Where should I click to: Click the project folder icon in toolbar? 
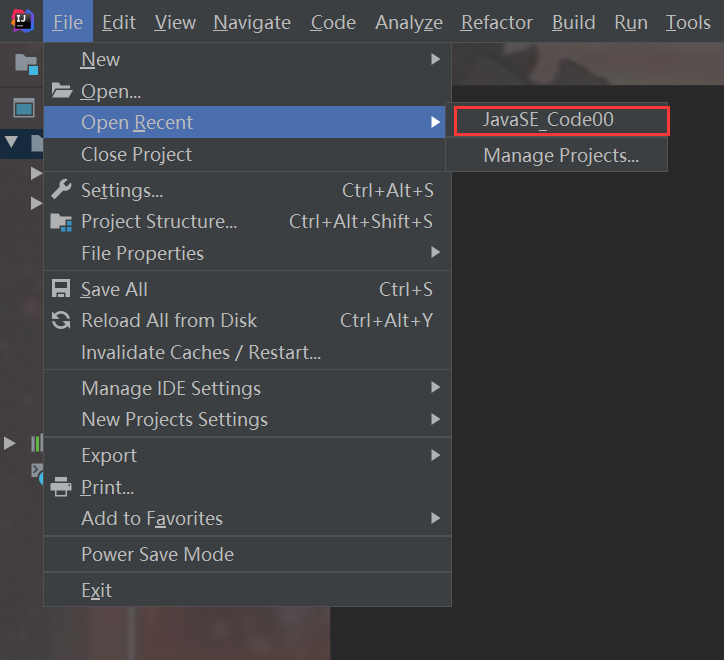(x=25, y=64)
